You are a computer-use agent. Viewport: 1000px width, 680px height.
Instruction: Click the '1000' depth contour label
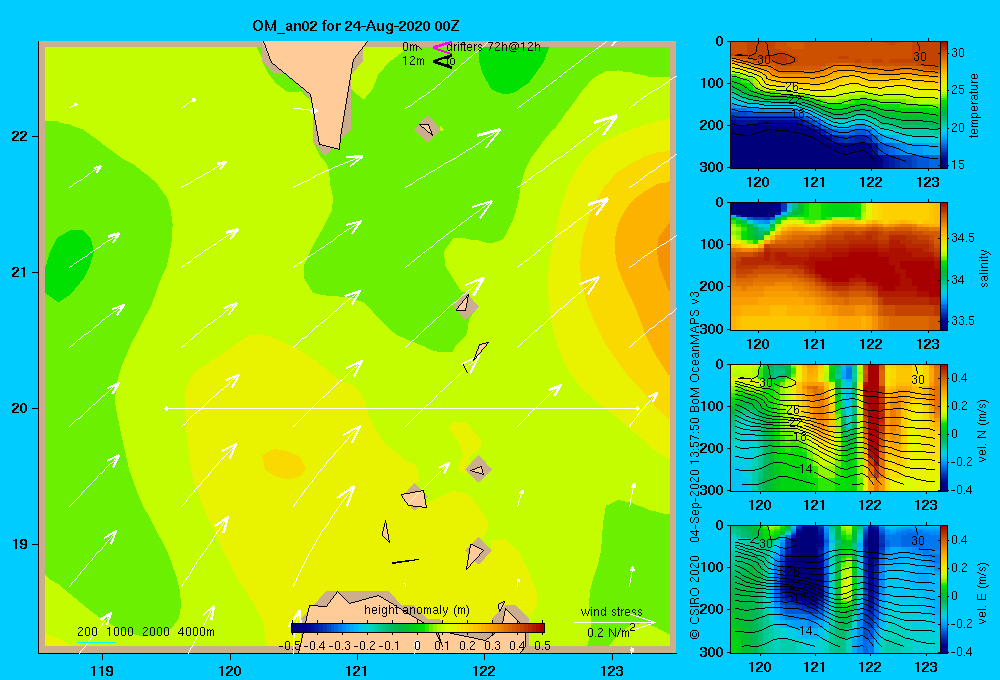[x=120, y=632]
